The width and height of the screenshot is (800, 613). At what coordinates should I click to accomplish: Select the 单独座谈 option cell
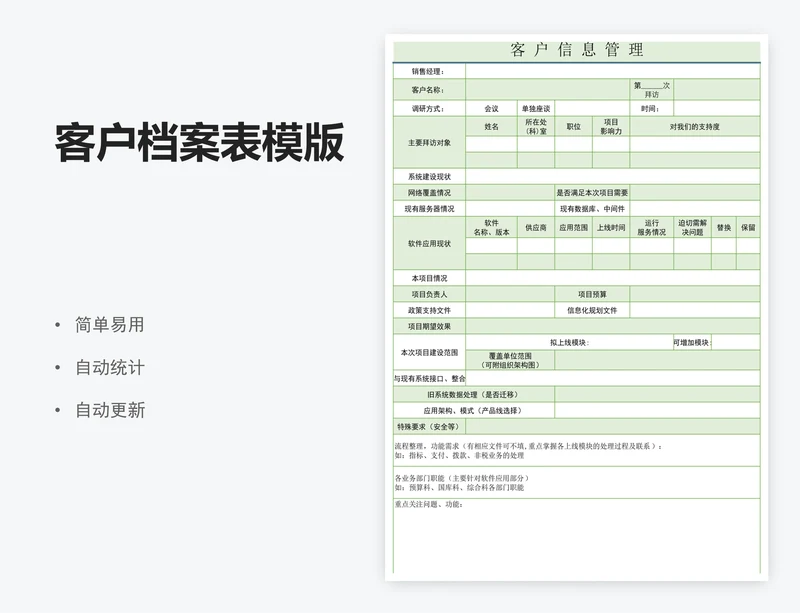pos(535,106)
